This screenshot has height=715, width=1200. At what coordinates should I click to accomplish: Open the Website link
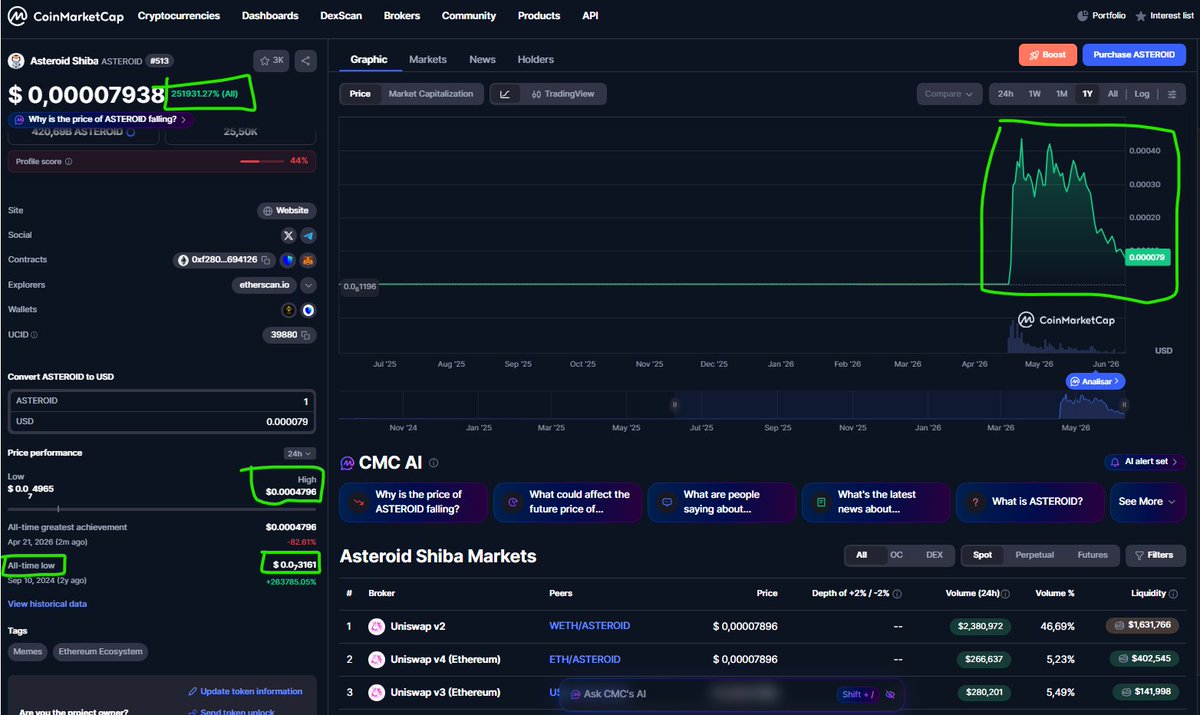coord(286,211)
